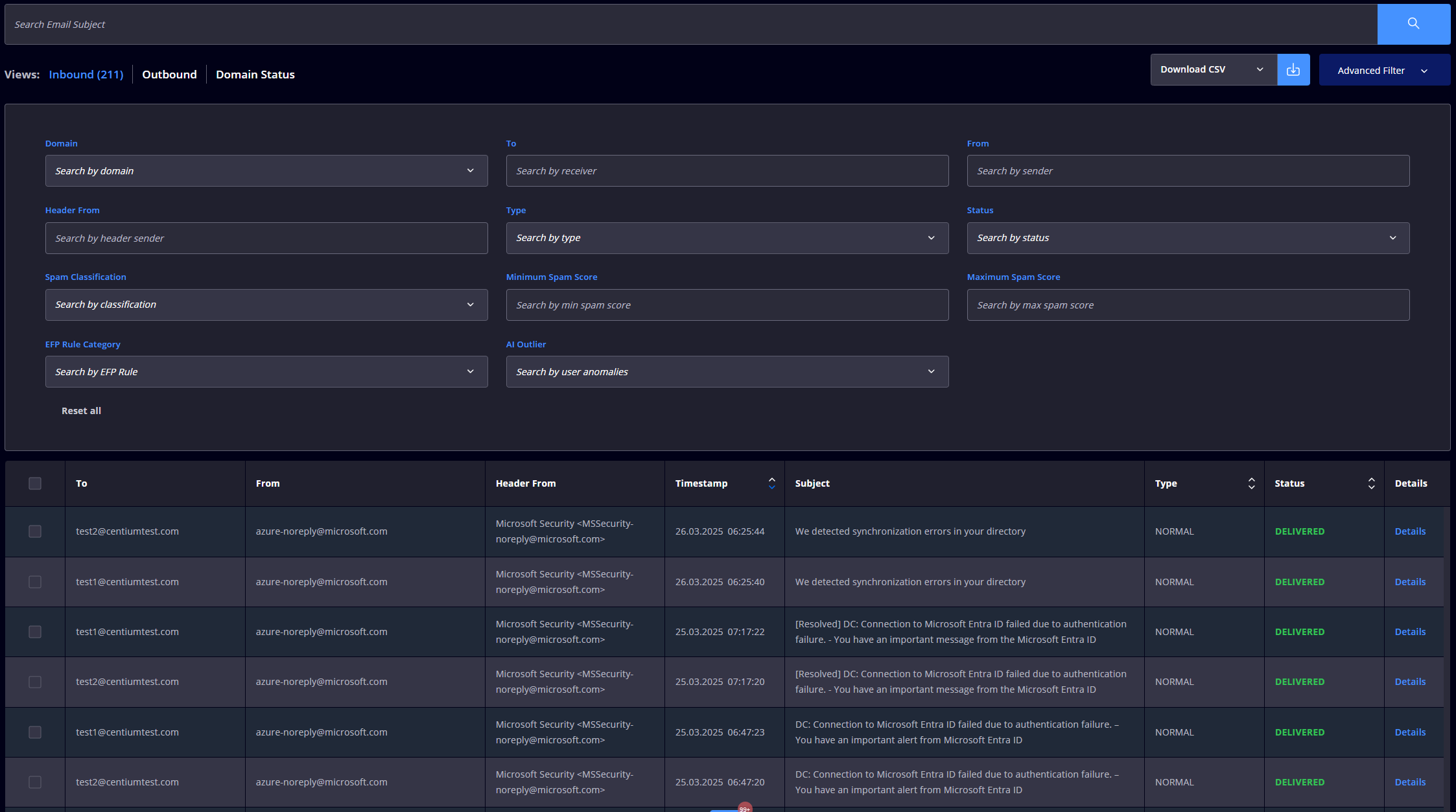
Task: Click the download CSV icon button
Action: 1293,69
